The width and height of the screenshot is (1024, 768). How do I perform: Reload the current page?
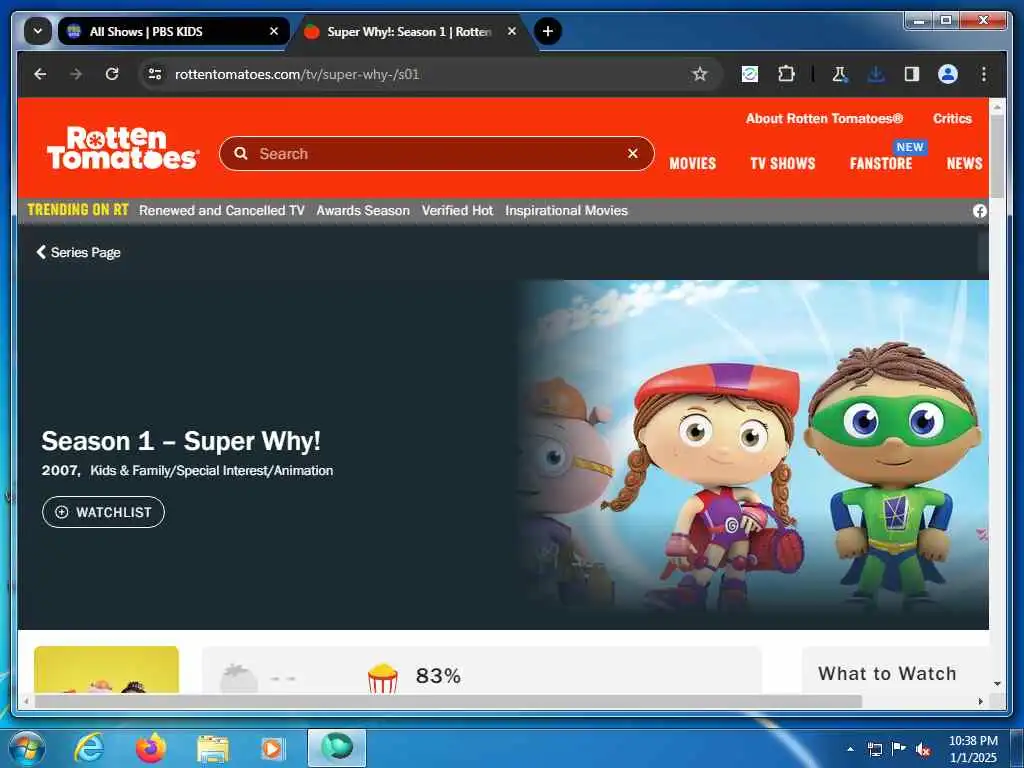(x=112, y=74)
